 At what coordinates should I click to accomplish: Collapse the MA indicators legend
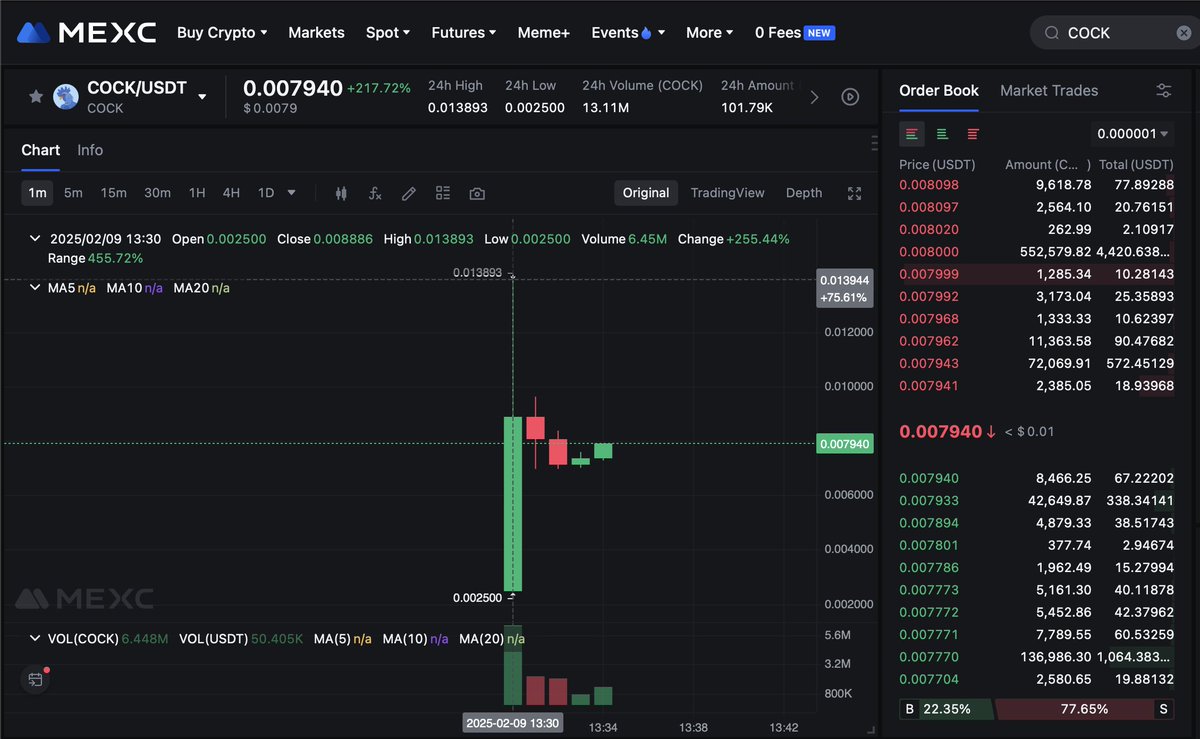click(x=35, y=288)
